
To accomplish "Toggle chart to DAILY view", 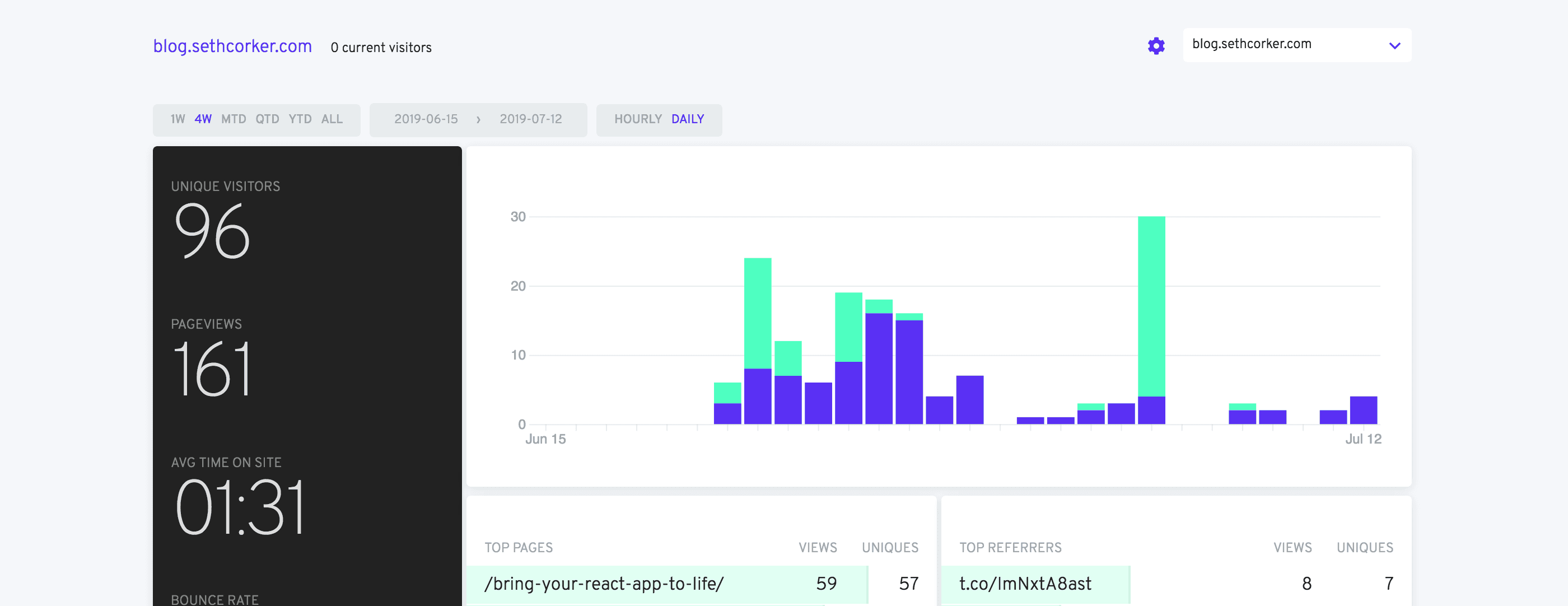I will coord(687,119).
